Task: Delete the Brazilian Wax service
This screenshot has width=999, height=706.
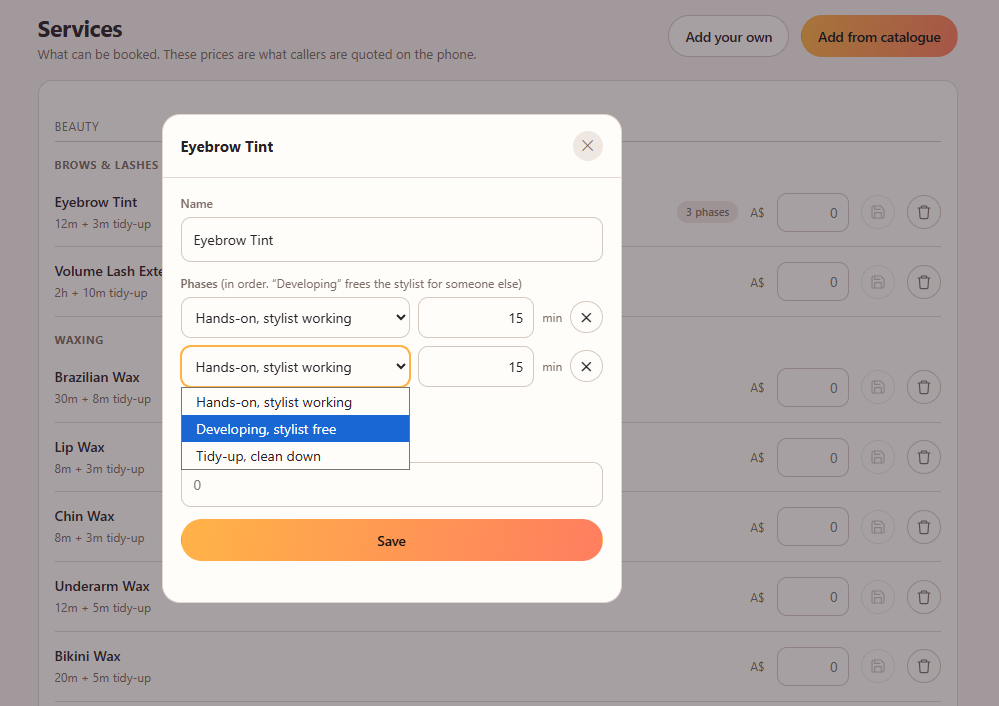Action: [923, 387]
